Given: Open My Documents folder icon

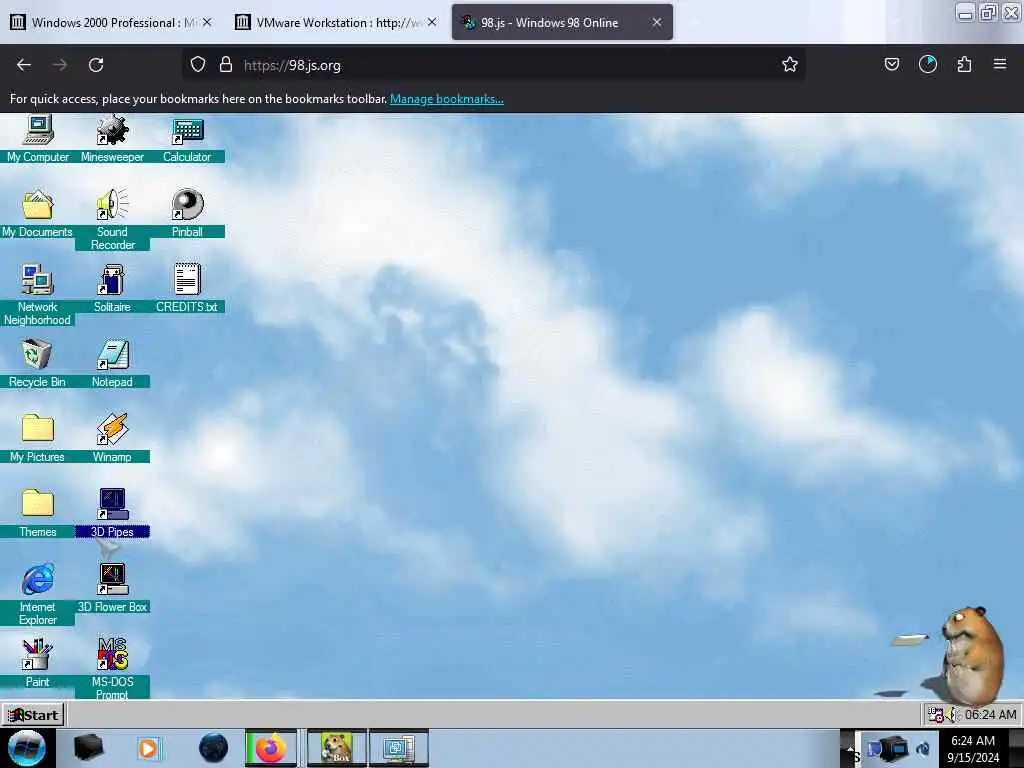Looking at the screenshot, I should (37, 214).
